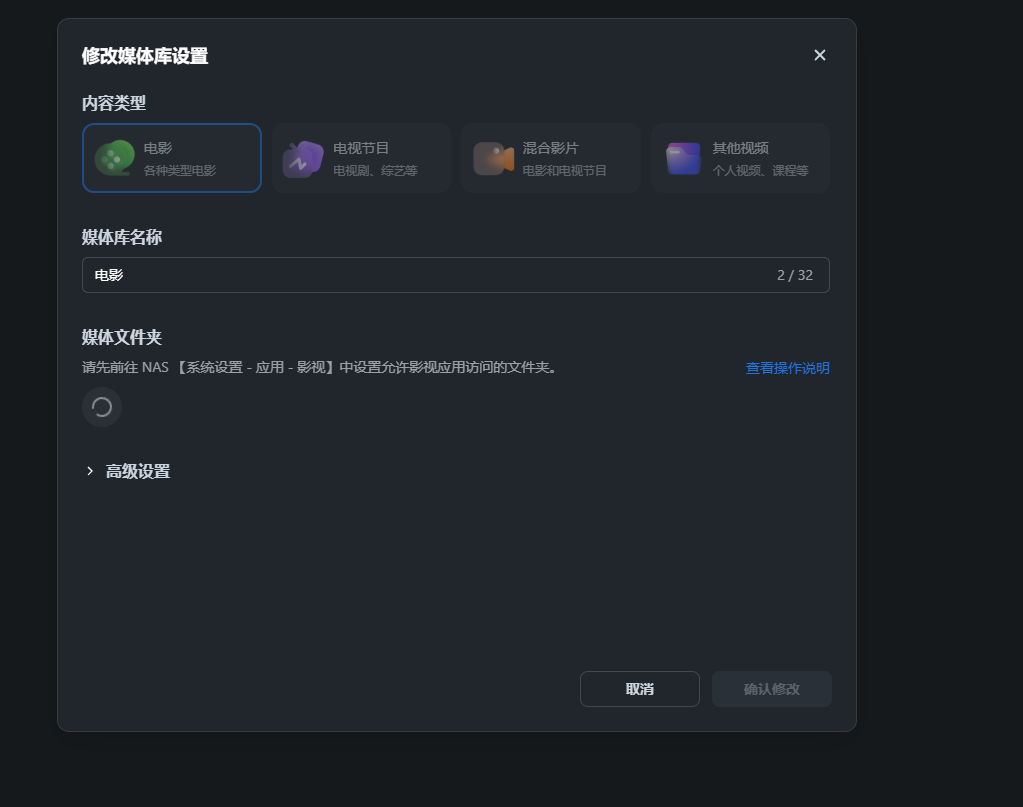This screenshot has height=807, width=1023.
Task: Cancel with the 取消 button
Action: coord(639,689)
